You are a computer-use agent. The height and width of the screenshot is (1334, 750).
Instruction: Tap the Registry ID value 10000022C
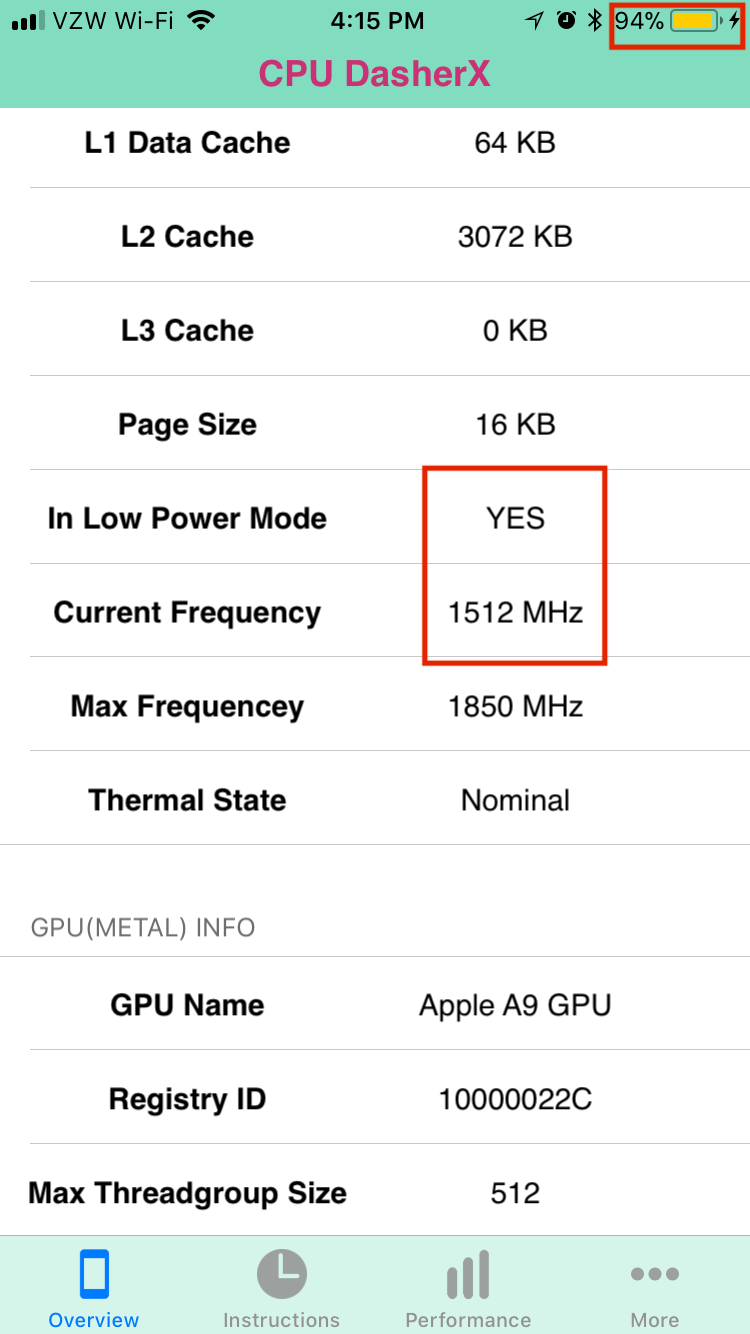[x=515, y=1099]
